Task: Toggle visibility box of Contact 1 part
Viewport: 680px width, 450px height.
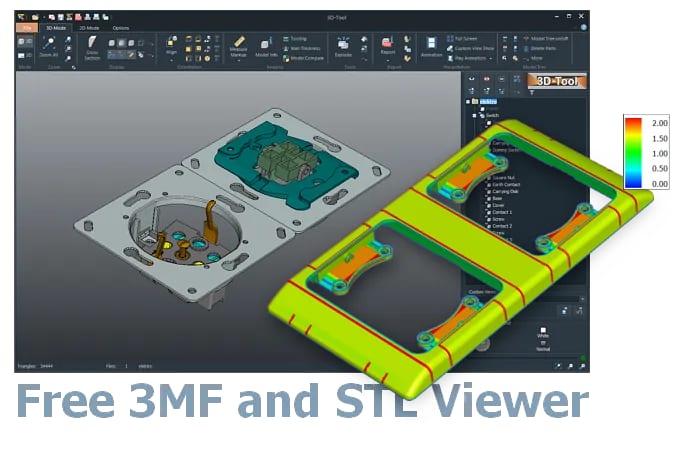Action: pyautogui.click(x=489, y=213)
